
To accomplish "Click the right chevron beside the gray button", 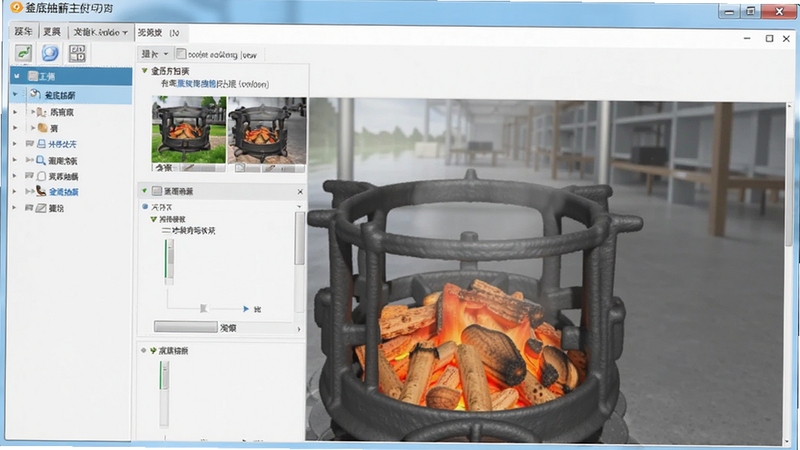I will tap(299, 329).
